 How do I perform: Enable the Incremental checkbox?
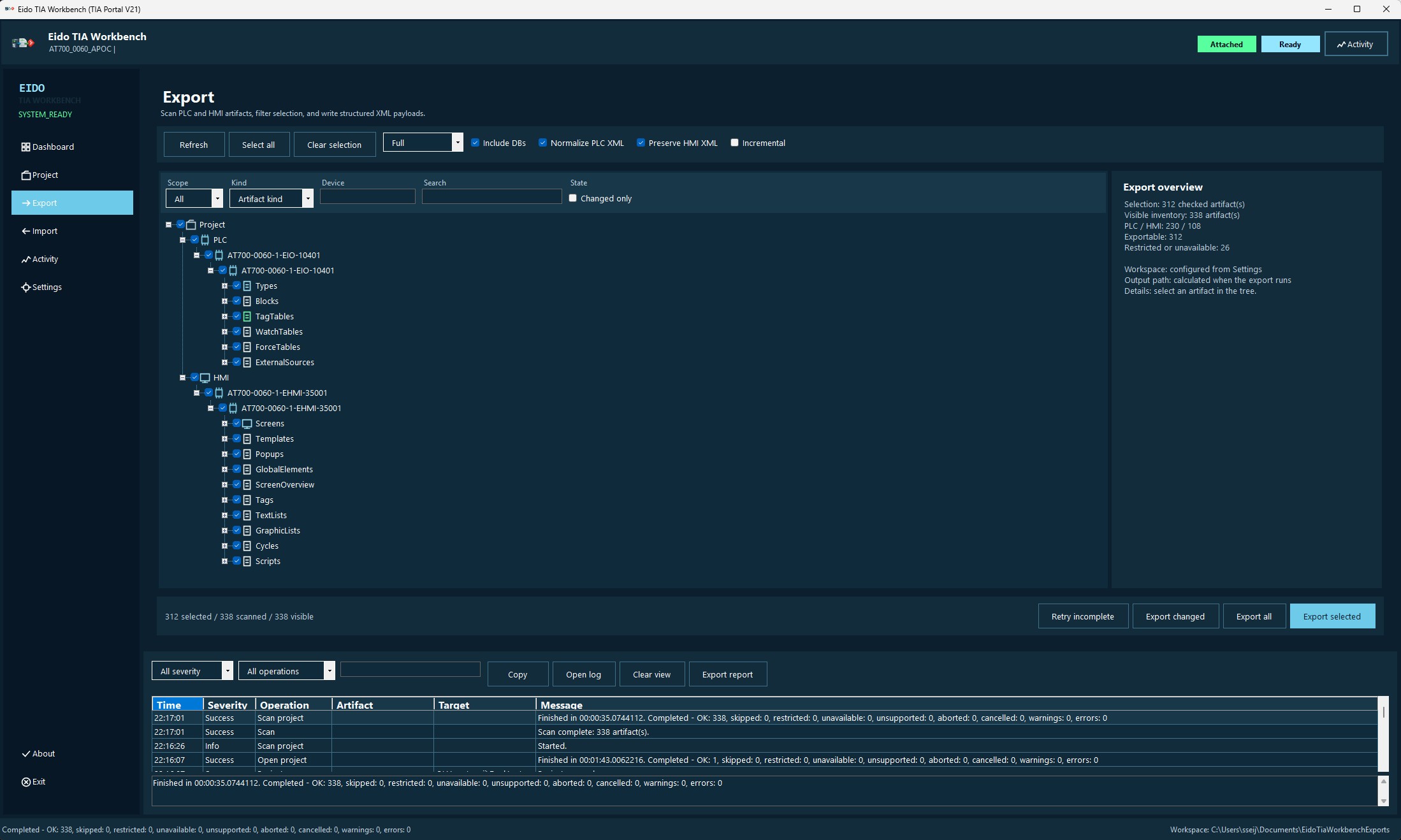(x=734, y=143)
